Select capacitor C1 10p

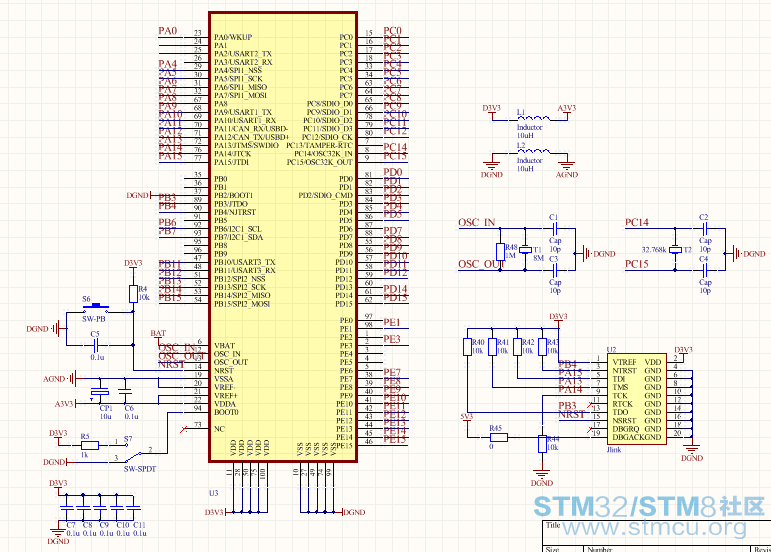(555, 229)
